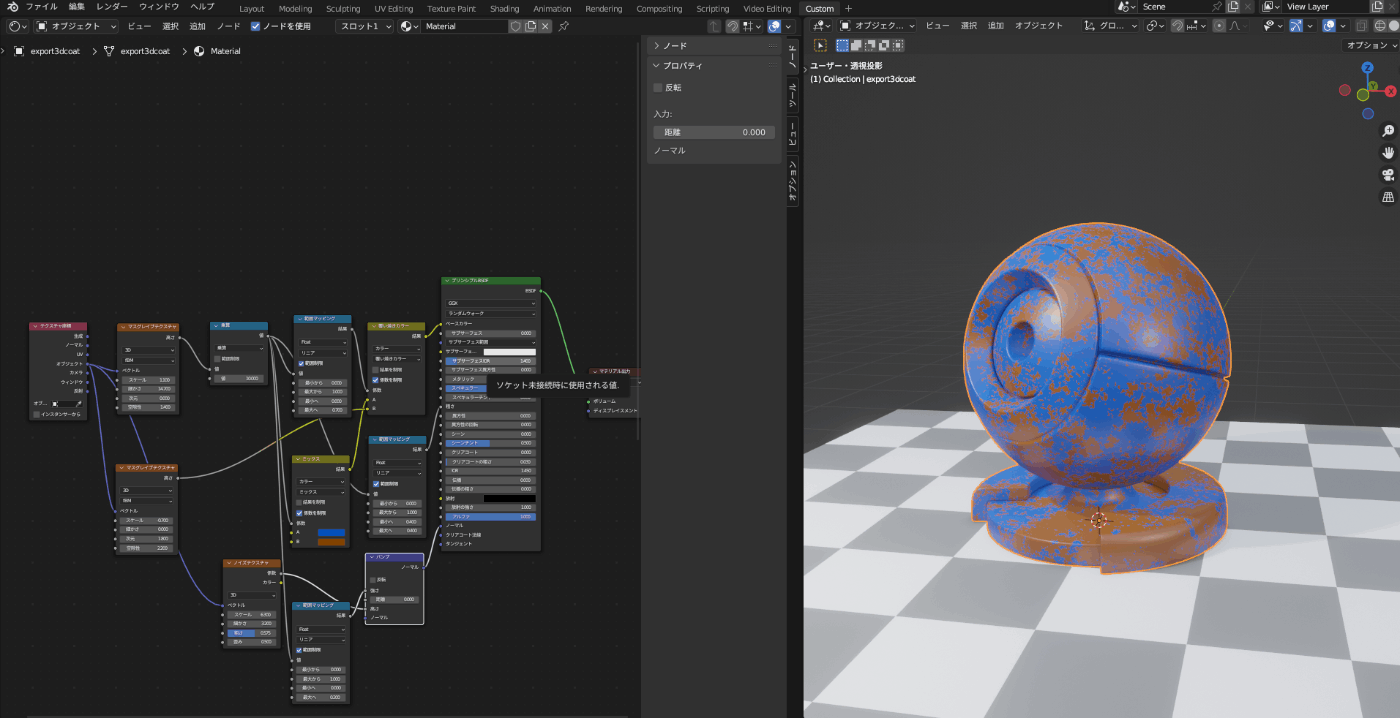This screenshot has width=1400, height=718.
Task: Click the pan hand viewport icon
Action: click(1388, 153)
